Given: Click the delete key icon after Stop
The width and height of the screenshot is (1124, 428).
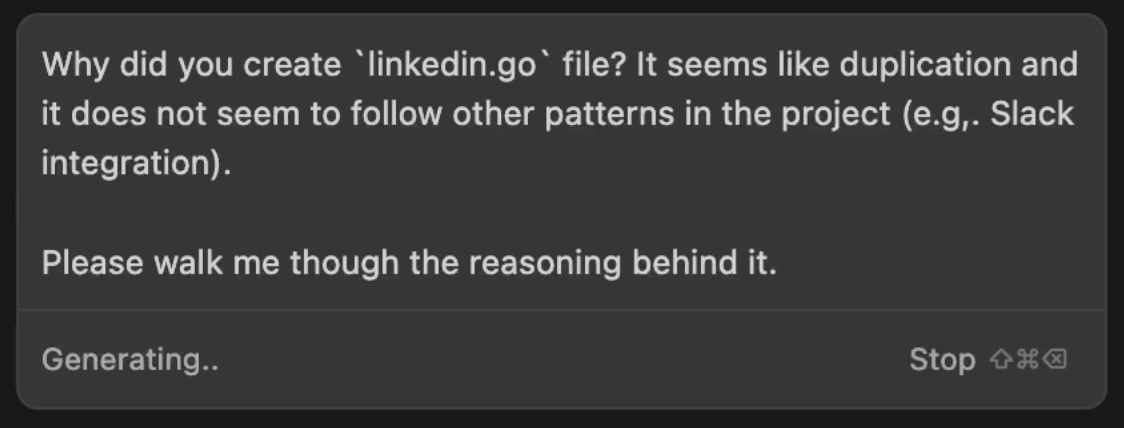Looking at the screenshot, I should (x=1055, y=359).
